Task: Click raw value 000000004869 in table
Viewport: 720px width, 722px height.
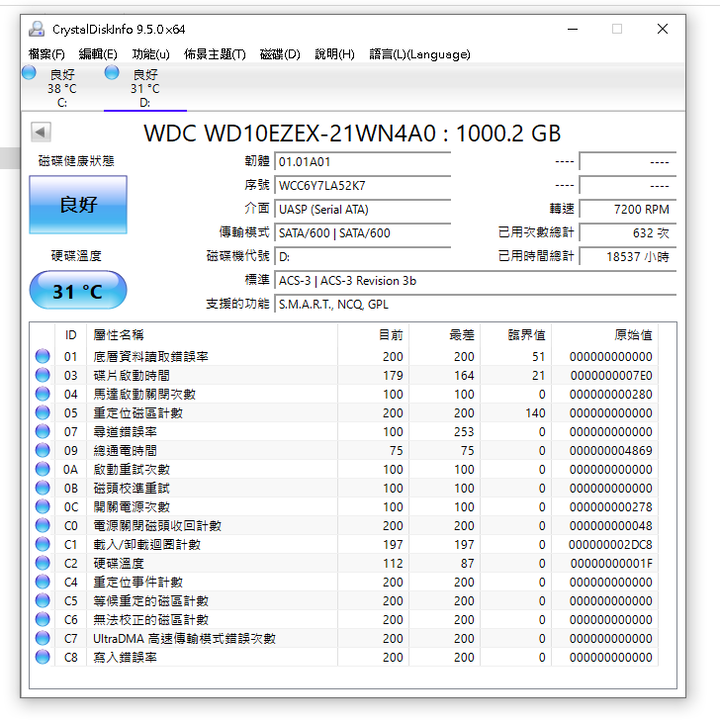Action: point(611,450)
